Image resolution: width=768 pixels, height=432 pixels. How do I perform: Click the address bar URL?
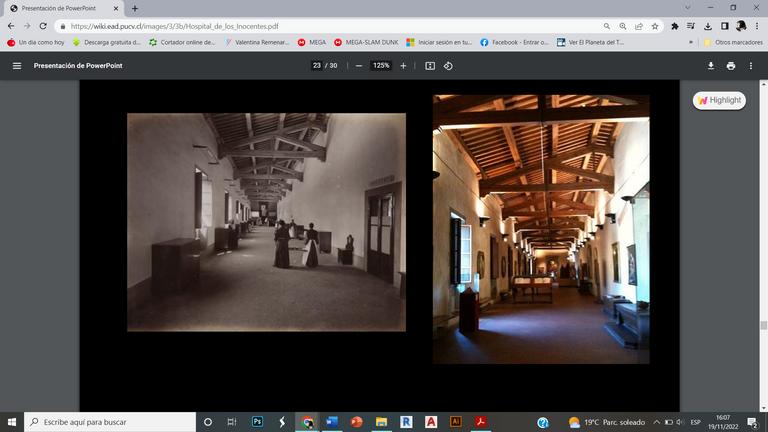(174, 26)
